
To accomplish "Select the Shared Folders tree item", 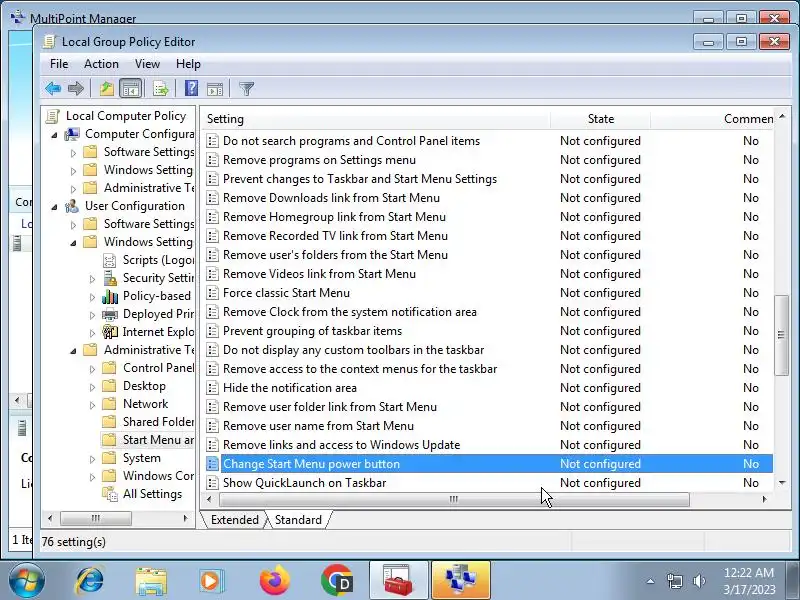I will point(148,422).
